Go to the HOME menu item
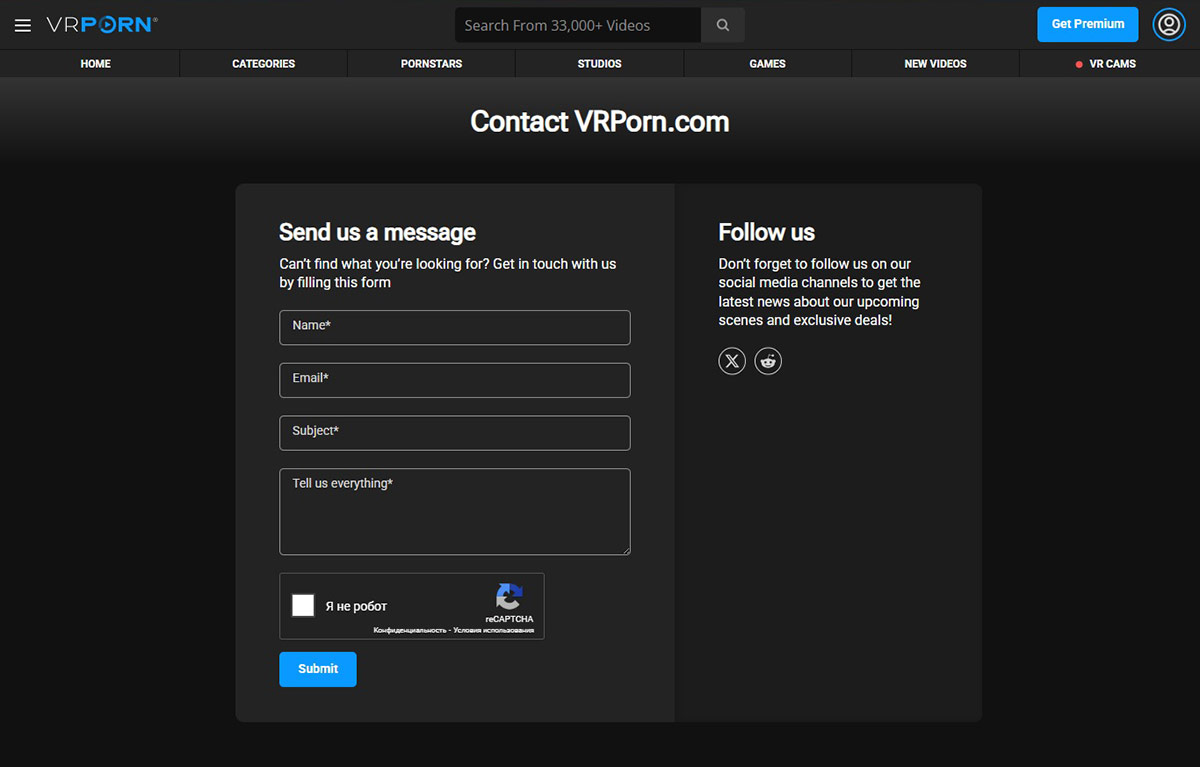The width and height of the screenshot is (1200, 767). coord(96,64)
